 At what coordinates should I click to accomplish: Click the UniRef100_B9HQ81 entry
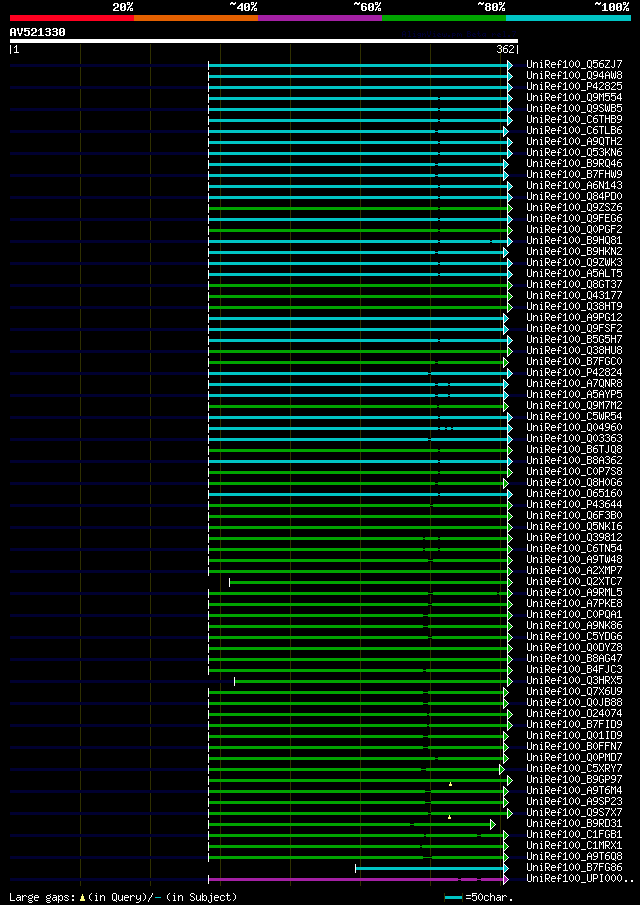click(x=574, y=241)
